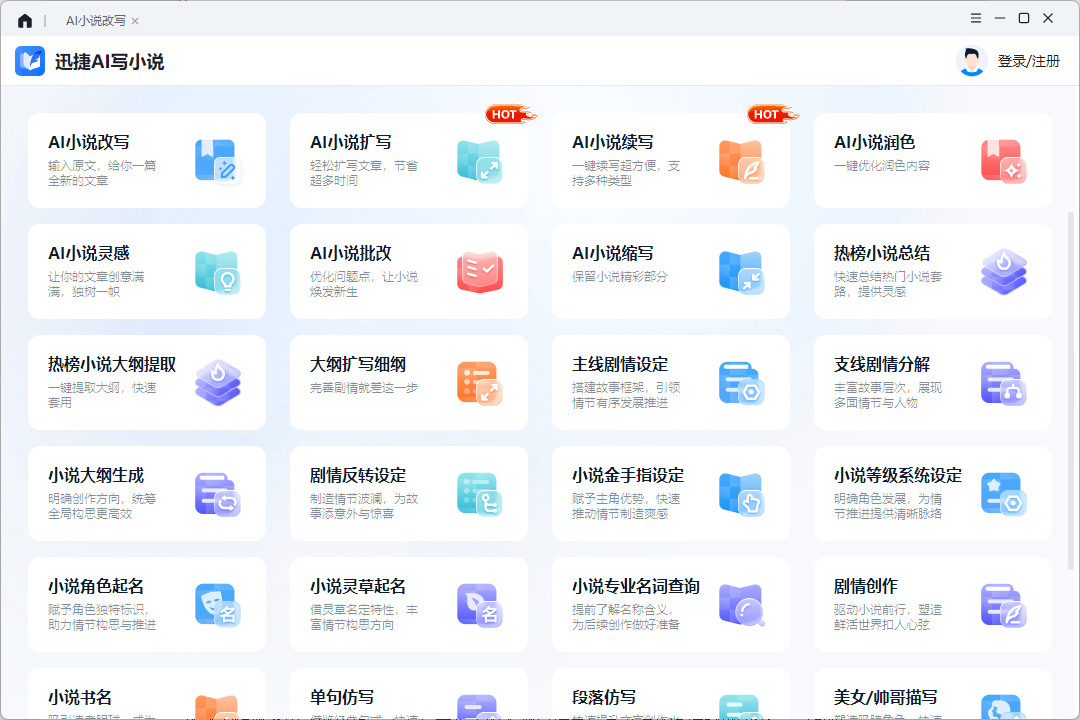Click the 小说金手指设定 title

[627, 475]
